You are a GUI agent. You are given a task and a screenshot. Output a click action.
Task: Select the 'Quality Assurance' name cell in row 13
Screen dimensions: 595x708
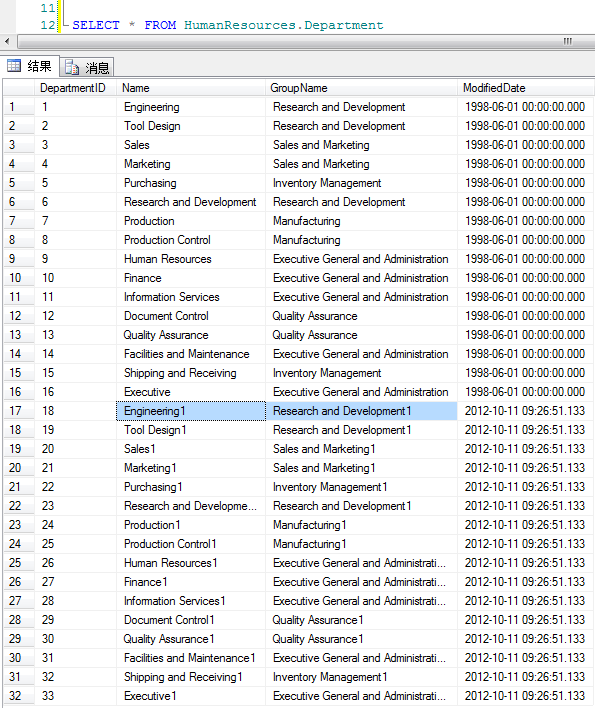191,335
